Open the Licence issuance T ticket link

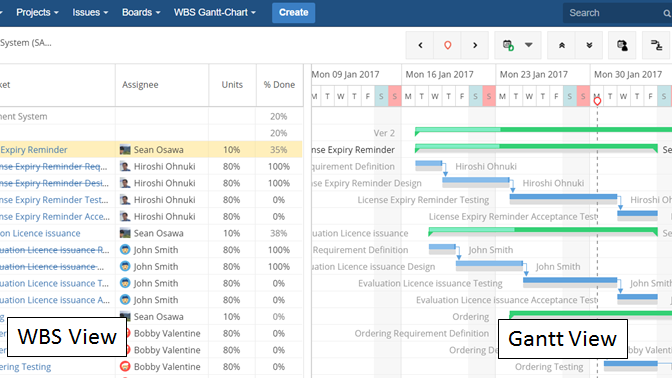(54, 283)
